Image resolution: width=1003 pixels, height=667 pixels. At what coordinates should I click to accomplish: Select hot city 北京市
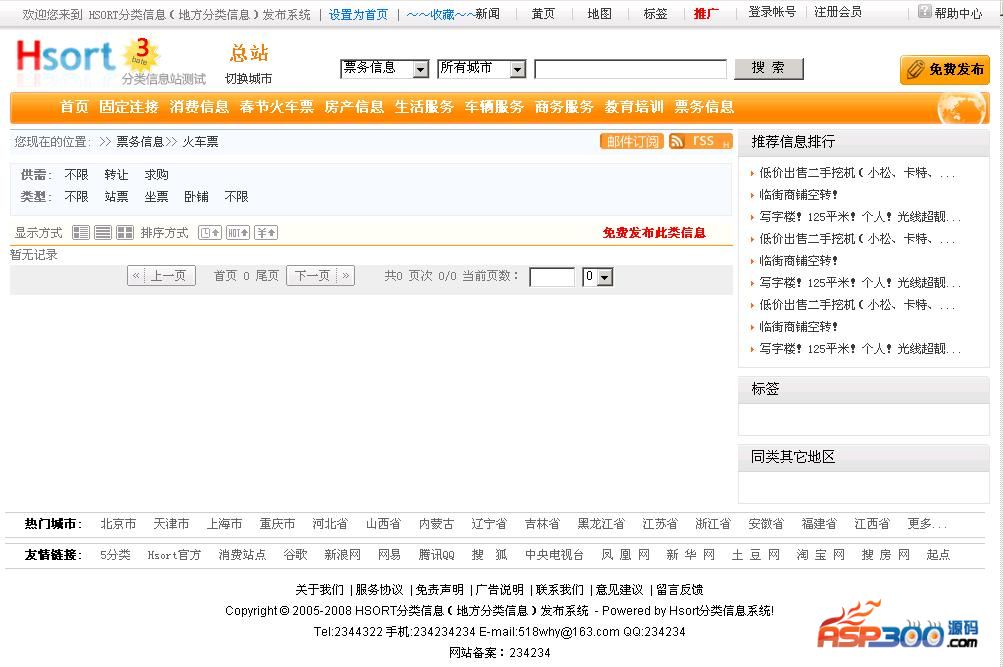(x=118, y=524)
